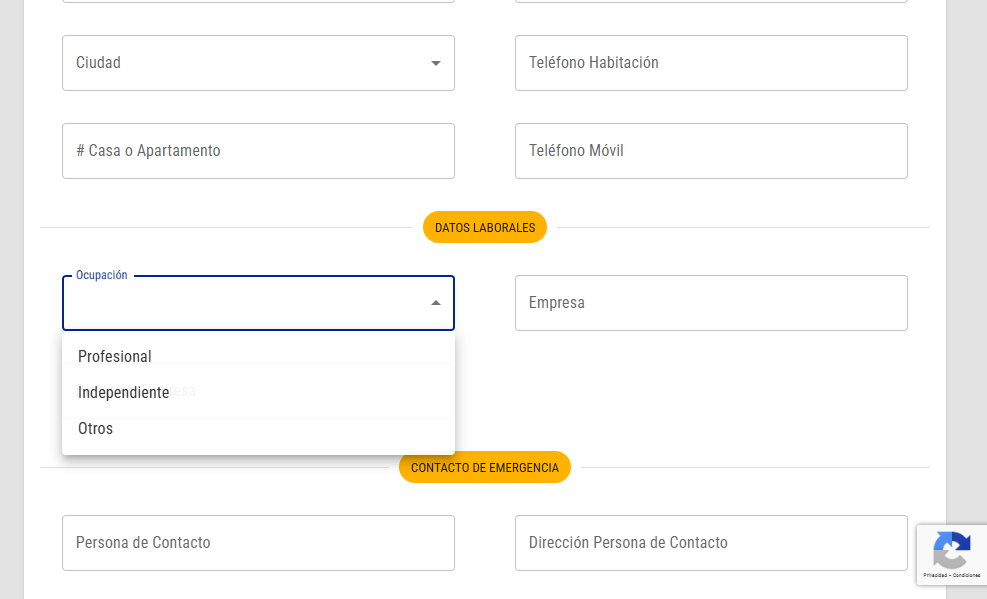
Task: Open reCAPTCHA Privacidad link
Action: point(935,575)
